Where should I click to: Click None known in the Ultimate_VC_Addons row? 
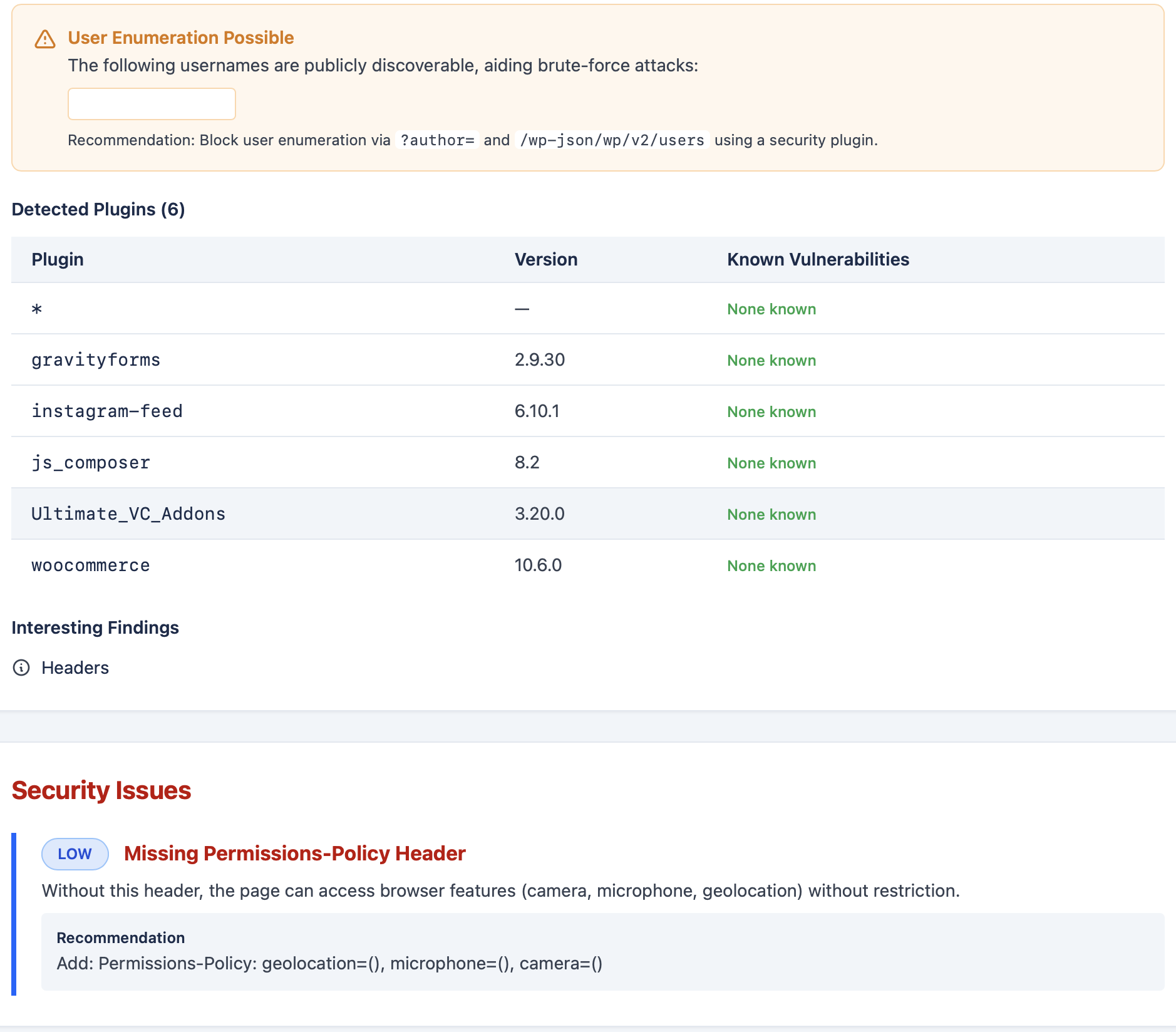771,515
